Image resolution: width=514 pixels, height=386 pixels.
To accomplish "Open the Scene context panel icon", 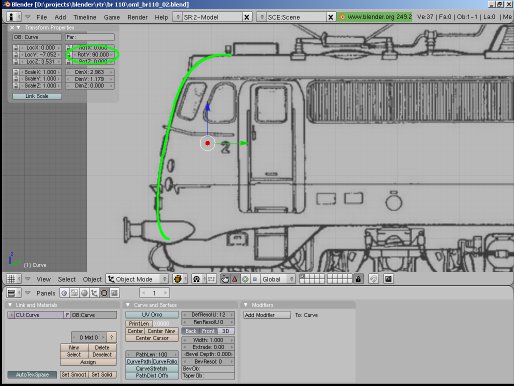I will (x=114, y=293).
